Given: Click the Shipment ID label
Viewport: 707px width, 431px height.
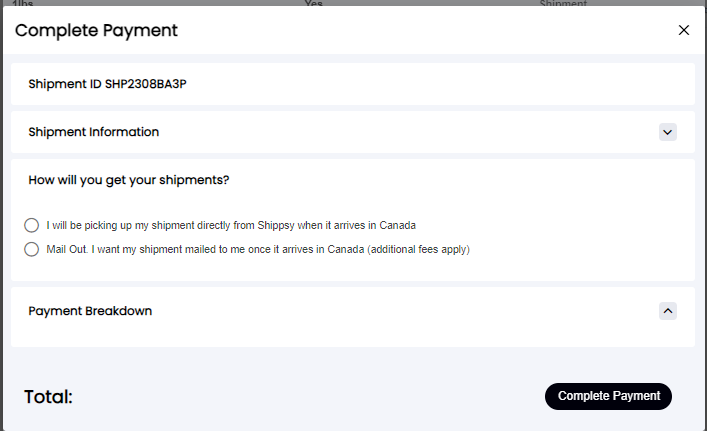Looking at the screenshot, I should click(x=65, y=84).
